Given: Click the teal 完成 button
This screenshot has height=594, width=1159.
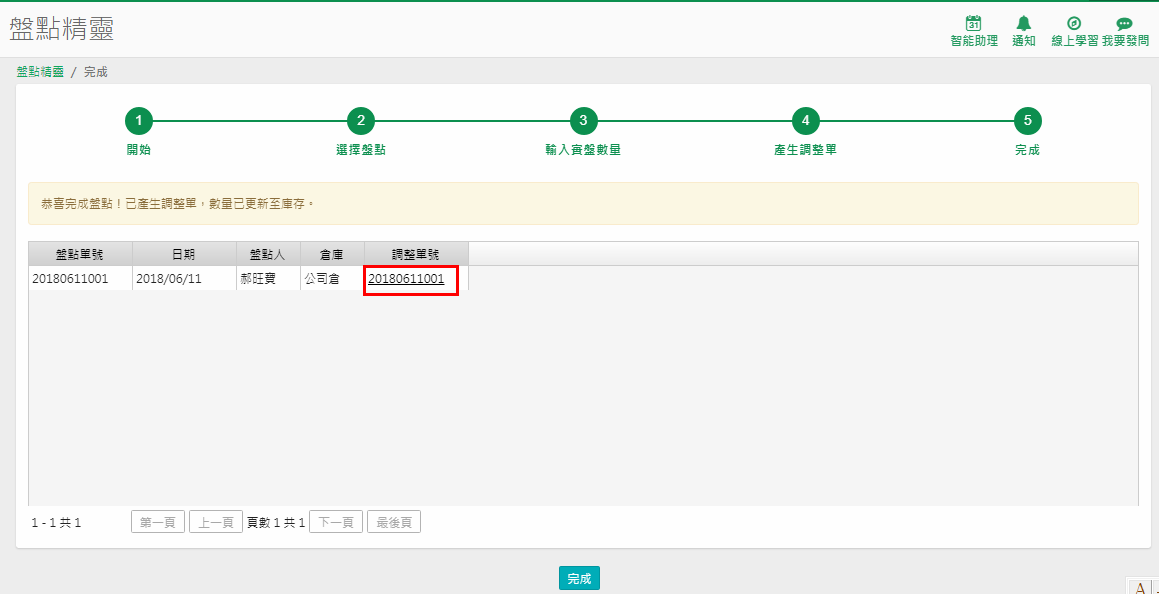Looking at the screenshot, I should (x=579, y=578).
